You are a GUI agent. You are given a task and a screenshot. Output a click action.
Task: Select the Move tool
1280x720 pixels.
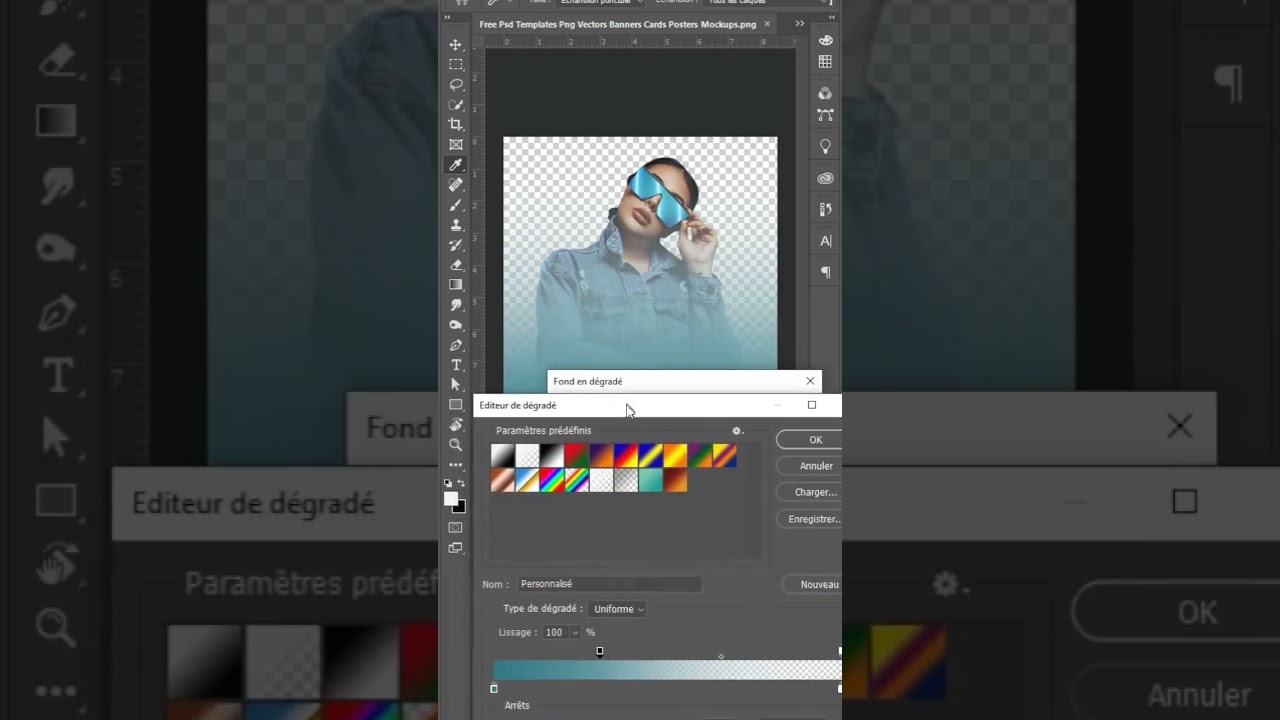tap(456, 45)
